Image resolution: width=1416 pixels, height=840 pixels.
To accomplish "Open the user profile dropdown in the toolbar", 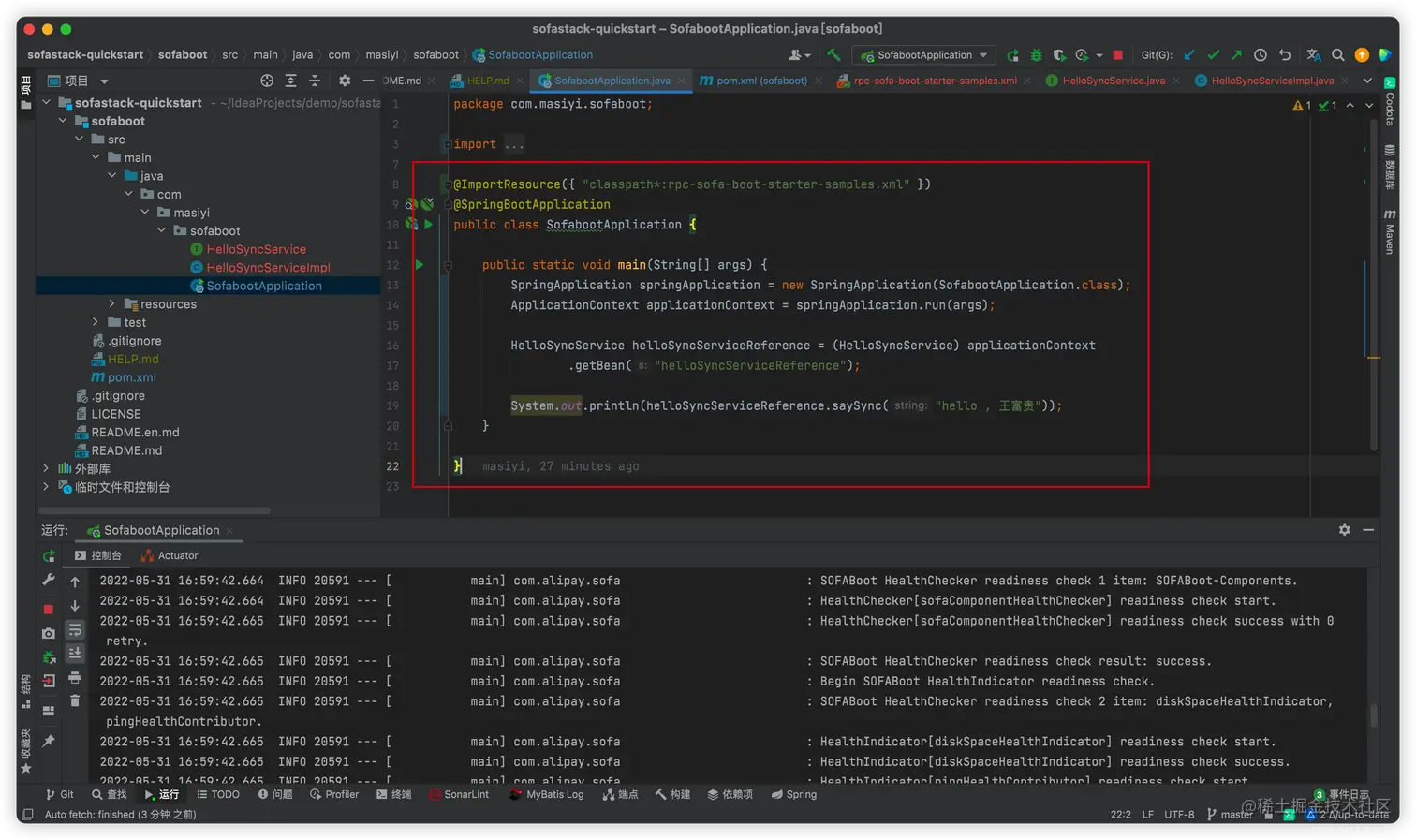I will (x=800, y=55).
